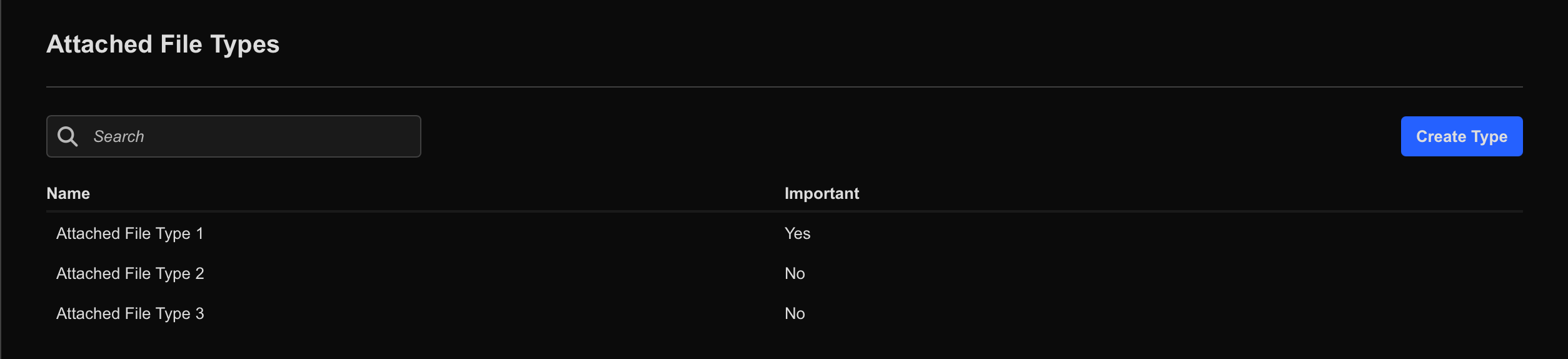Click the No value for Type 3

[x=795, y=314]
